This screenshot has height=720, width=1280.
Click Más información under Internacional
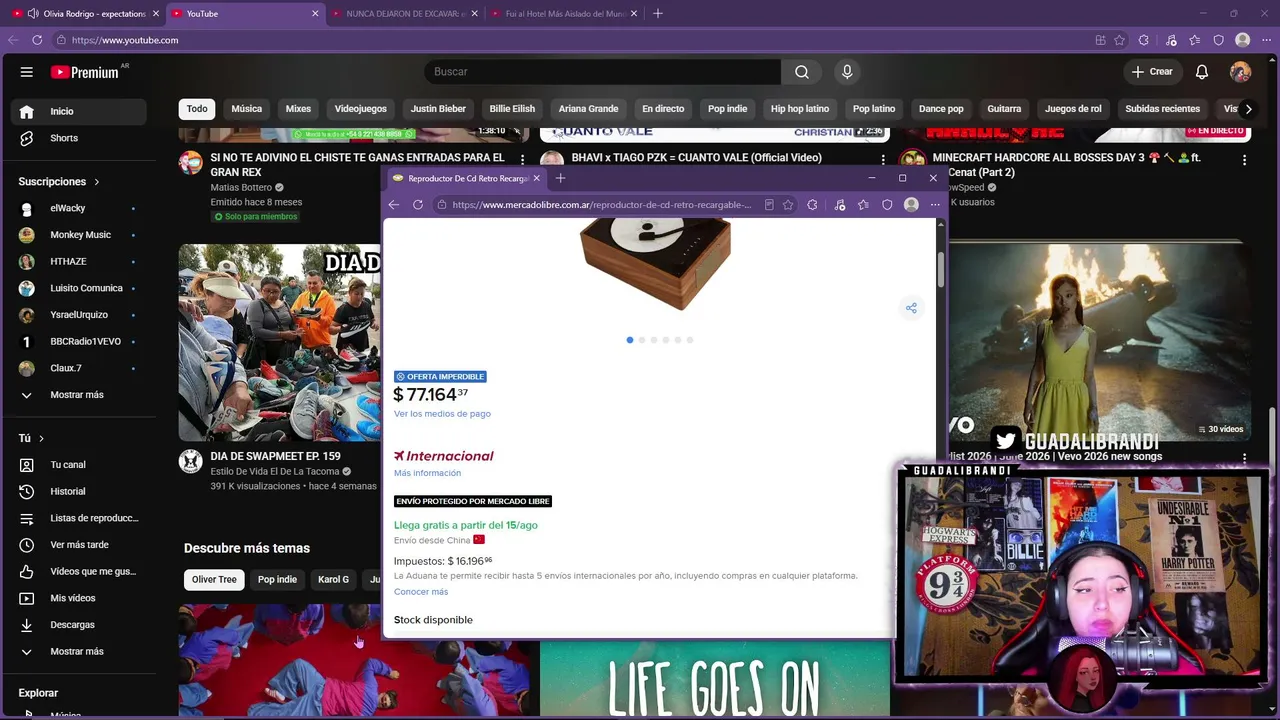pos(427,473)
